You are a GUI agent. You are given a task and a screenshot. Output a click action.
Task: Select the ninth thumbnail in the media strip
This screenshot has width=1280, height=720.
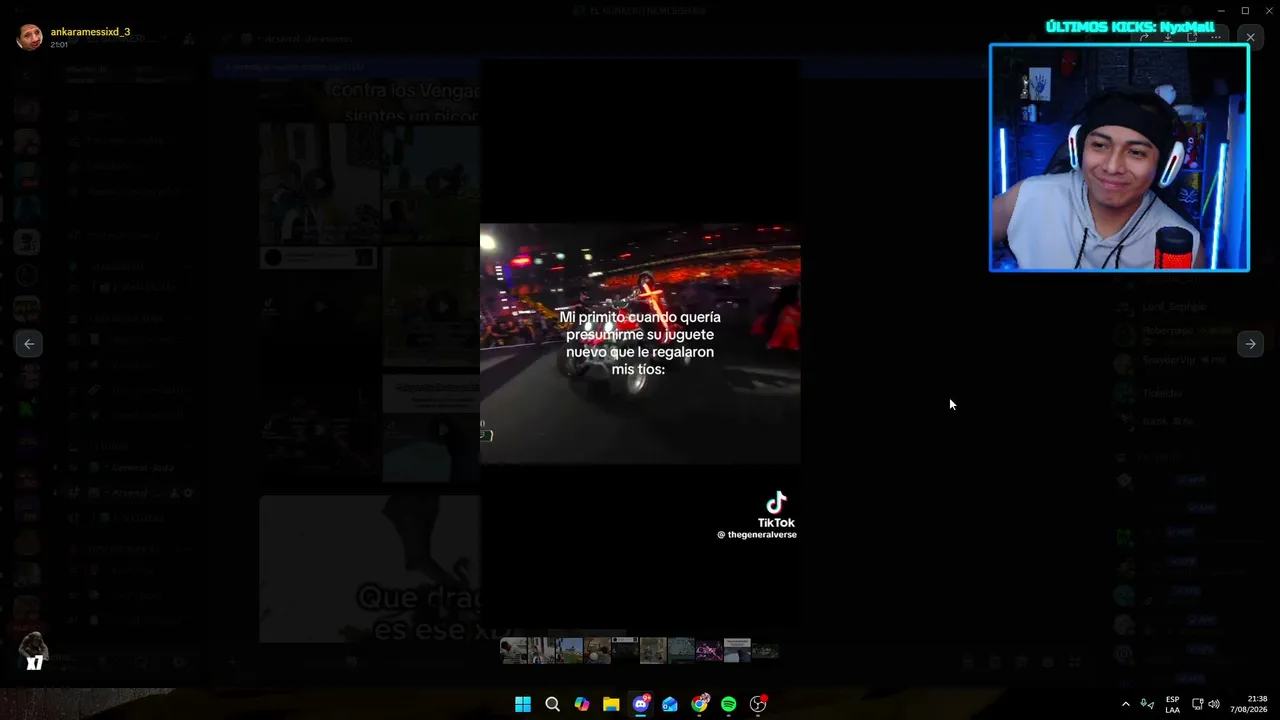[737, 651]
